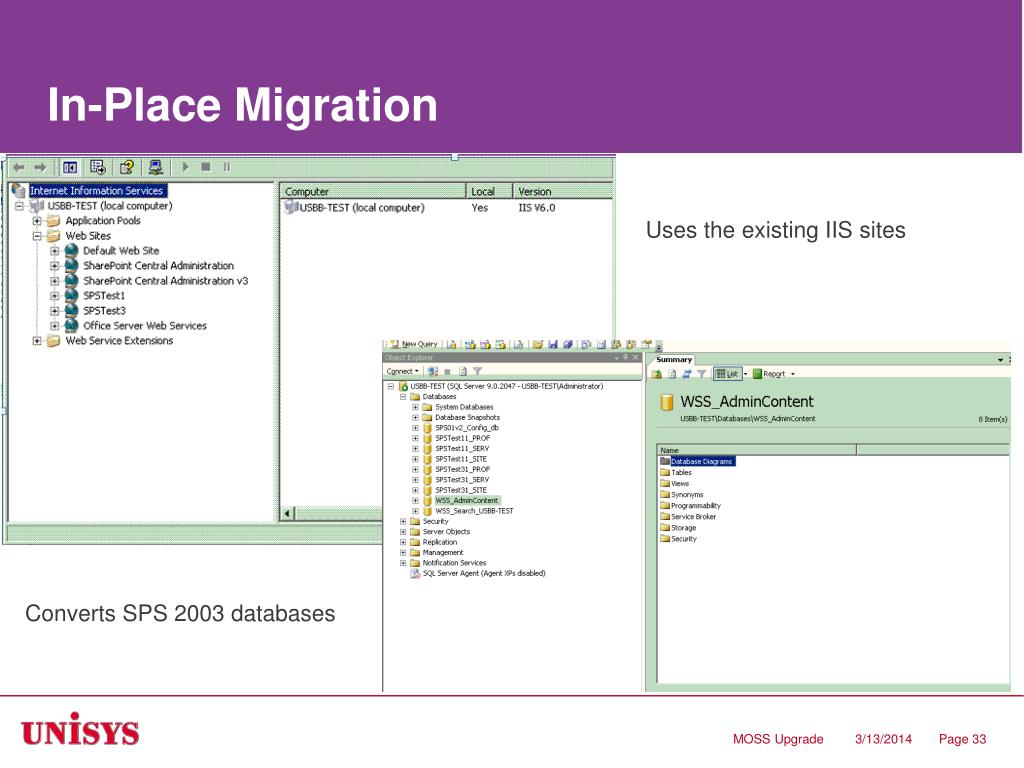Select the Programmability folder in Summary list
The width and height of the screenshot is (1024, 768).
pos(696,505)
